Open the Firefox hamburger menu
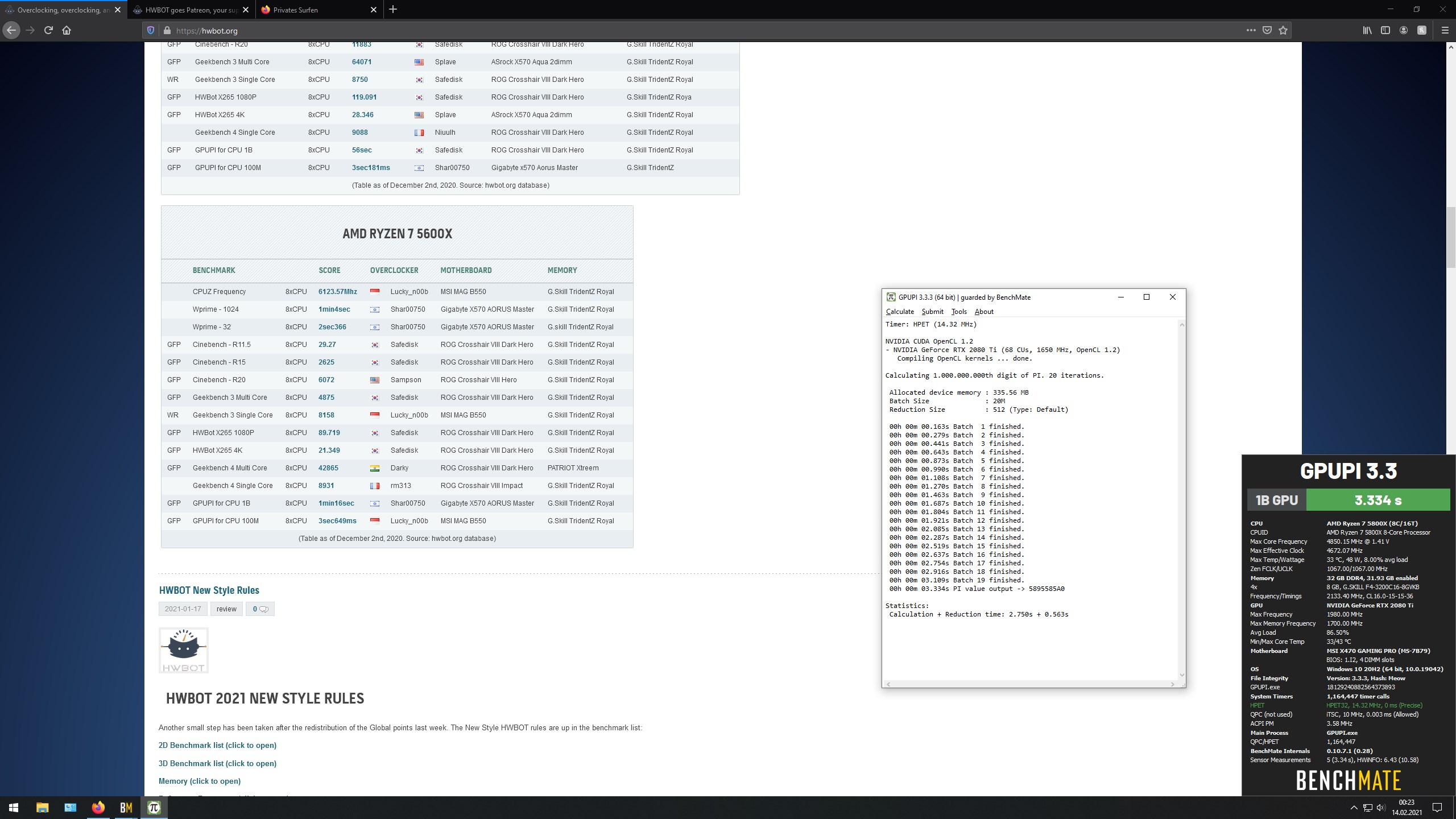The width and height of the screenshot is (1456, 819). [1445, 30]
